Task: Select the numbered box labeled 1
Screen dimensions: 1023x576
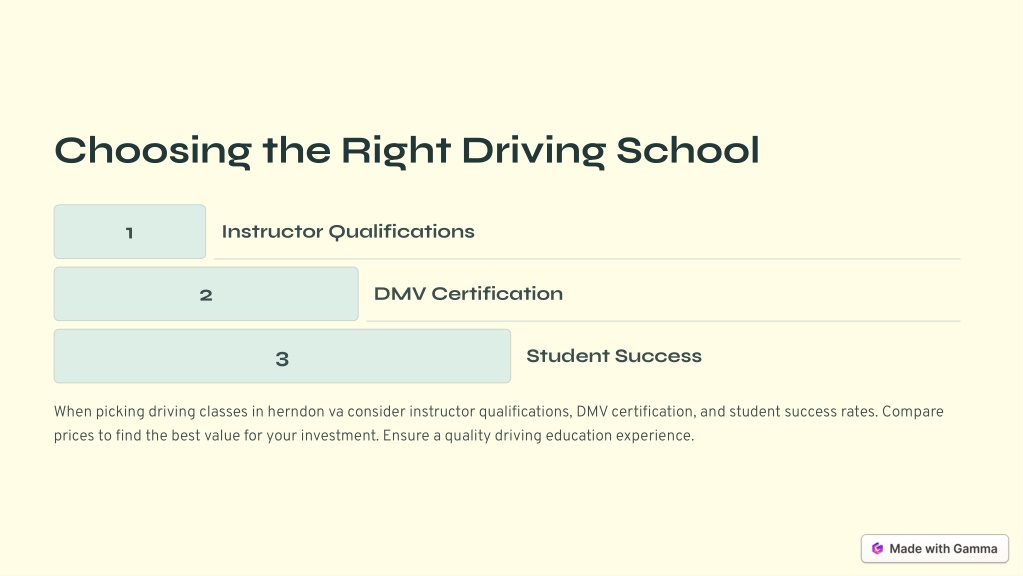Action: point(130,232)
